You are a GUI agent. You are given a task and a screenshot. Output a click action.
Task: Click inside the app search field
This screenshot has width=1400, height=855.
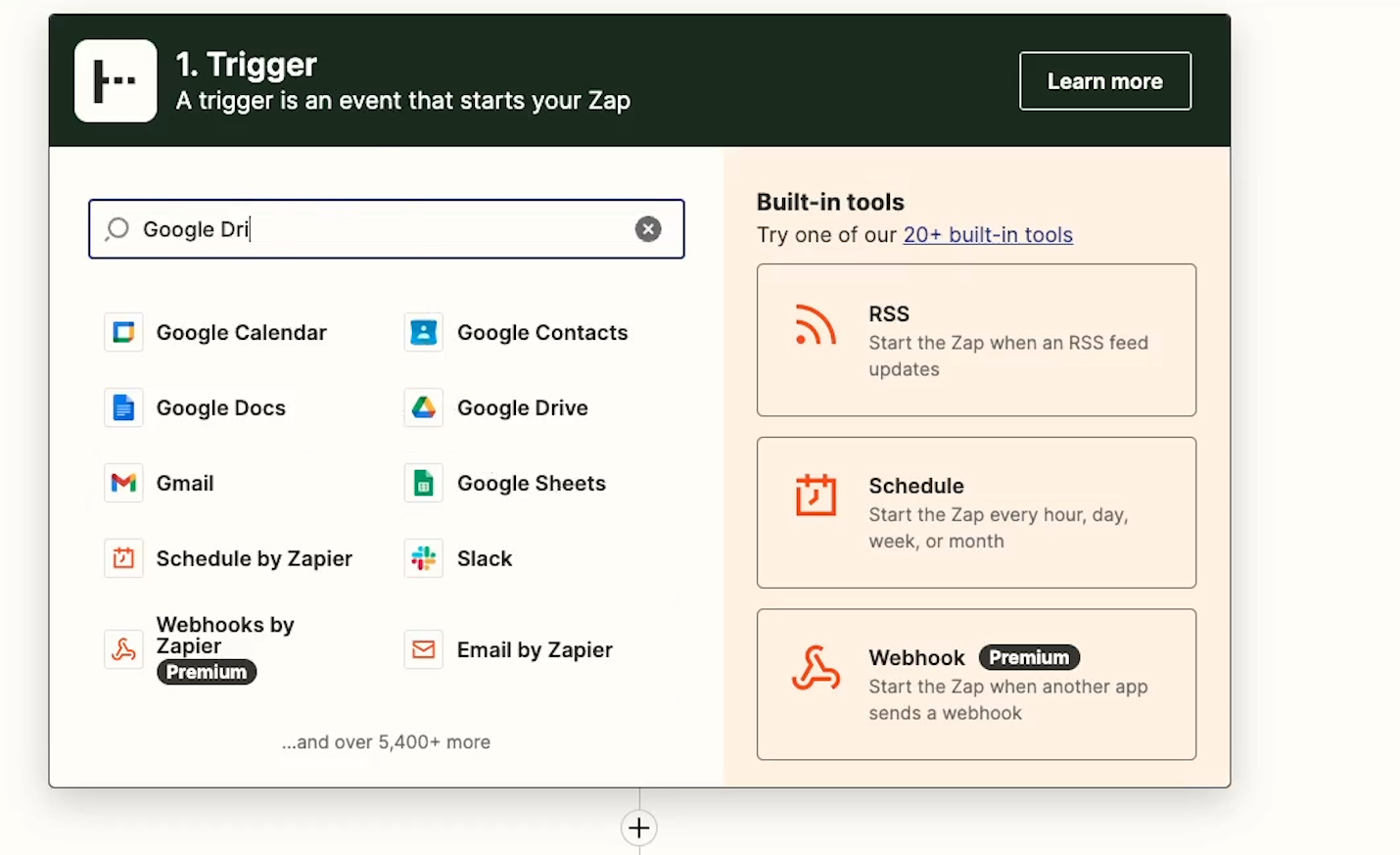point(387,229)
